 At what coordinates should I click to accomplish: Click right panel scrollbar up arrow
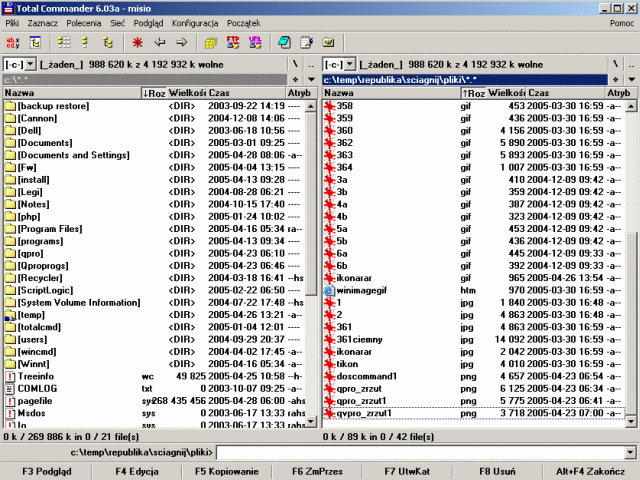[631, 107]
